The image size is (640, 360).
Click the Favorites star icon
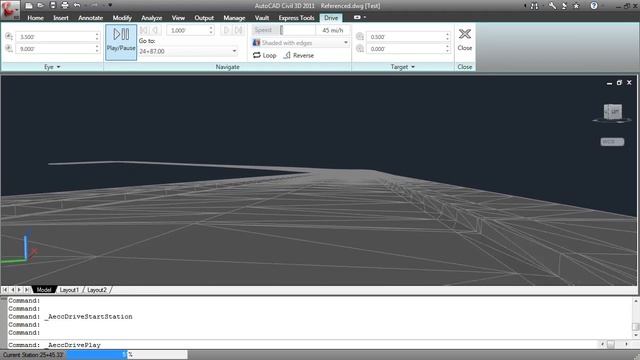(x=576, y=6)
